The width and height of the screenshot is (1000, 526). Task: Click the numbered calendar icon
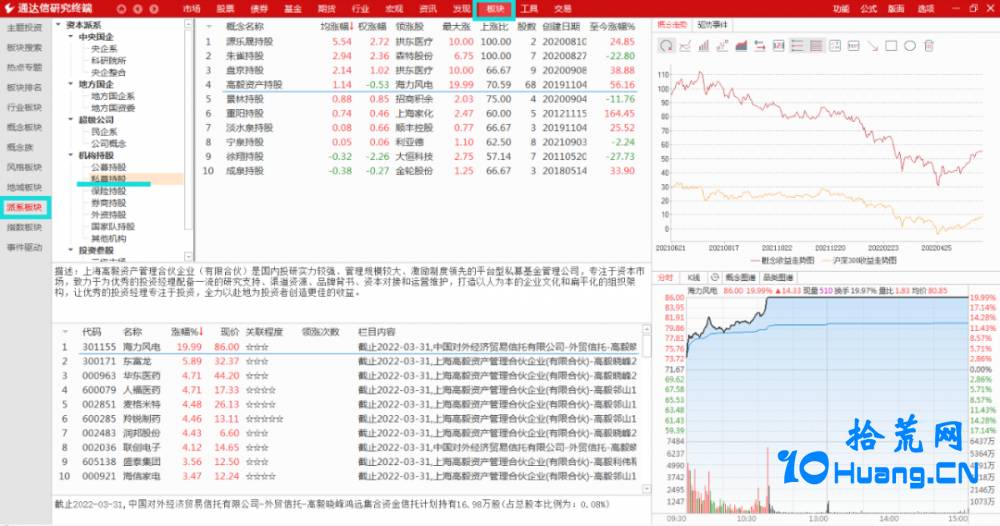[x=778, y=46]
